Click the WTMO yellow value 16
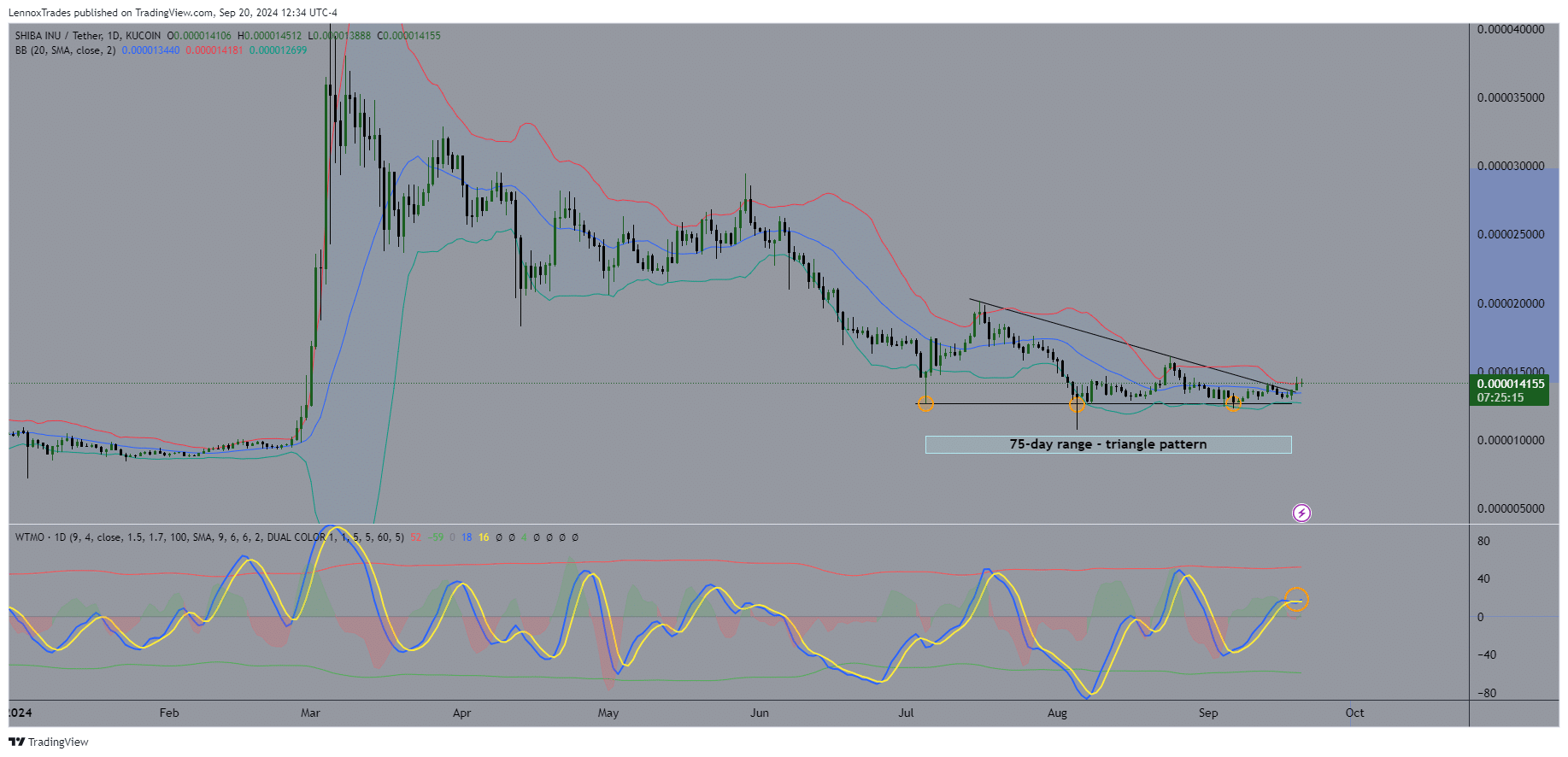Image resolution: width=1568 pixels, height=757 pixels. tap(484, 537)
